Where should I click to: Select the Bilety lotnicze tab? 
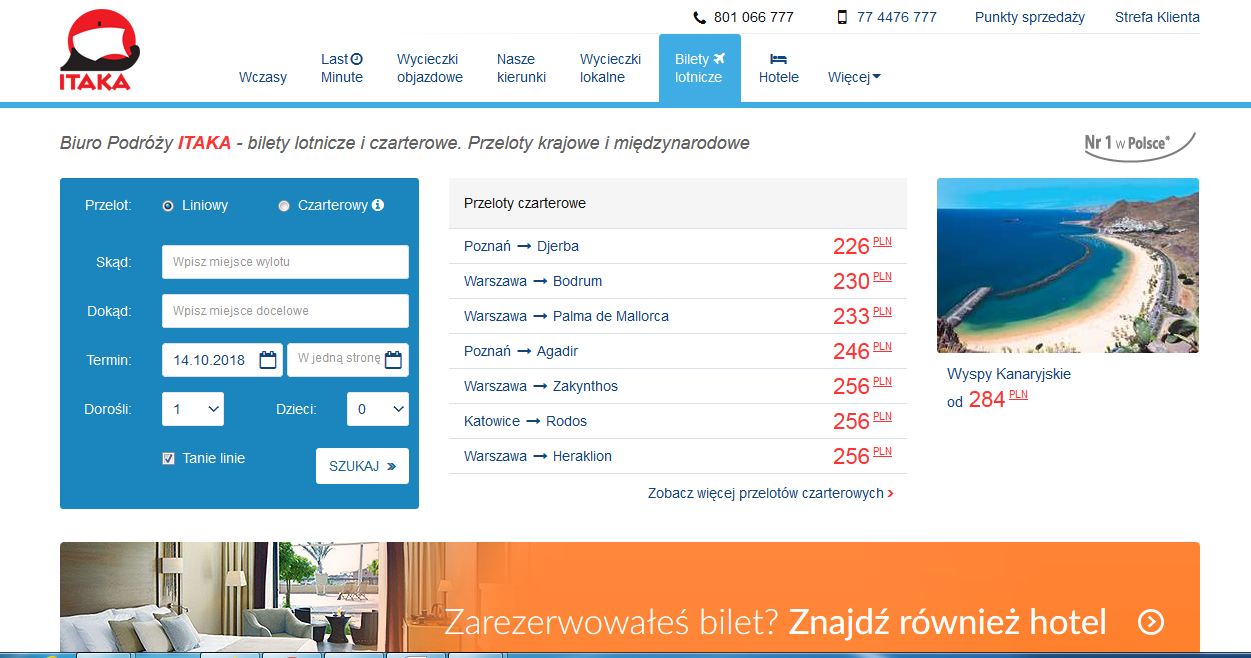[700, 68]
